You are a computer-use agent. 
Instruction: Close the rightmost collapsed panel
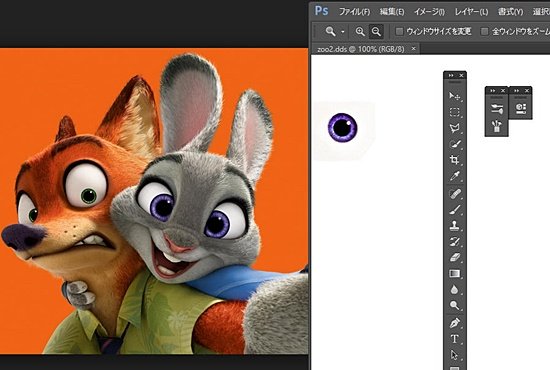[526, 90]
